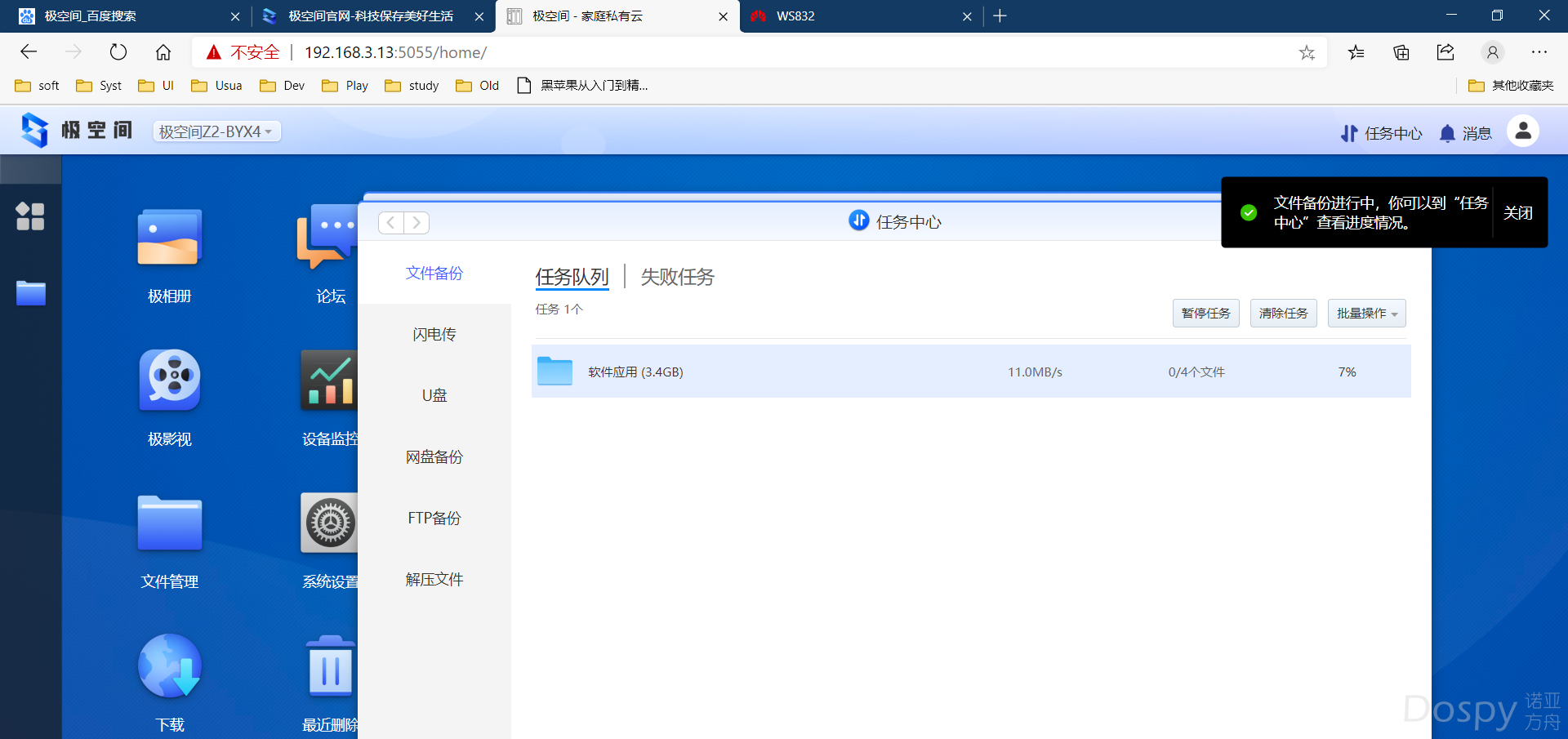Open the 消息 notification bell

click(x=1465, y=133)
